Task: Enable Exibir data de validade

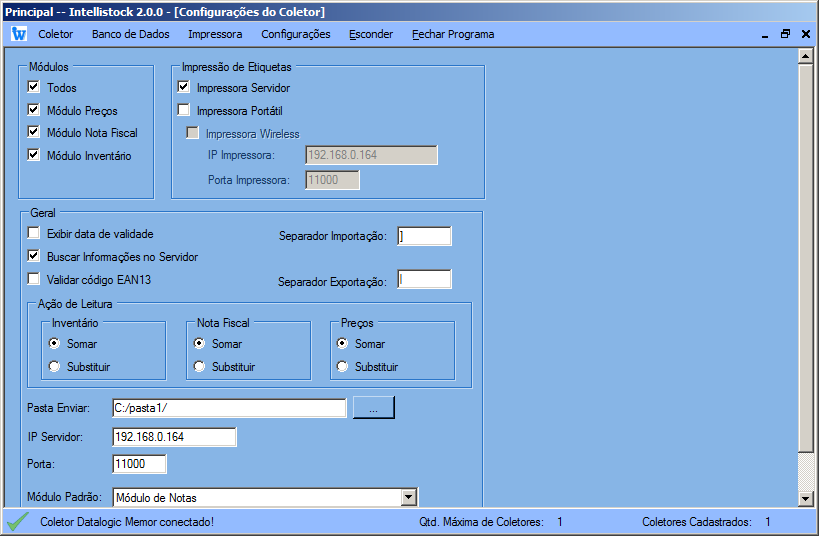Action: coord(33,233)
